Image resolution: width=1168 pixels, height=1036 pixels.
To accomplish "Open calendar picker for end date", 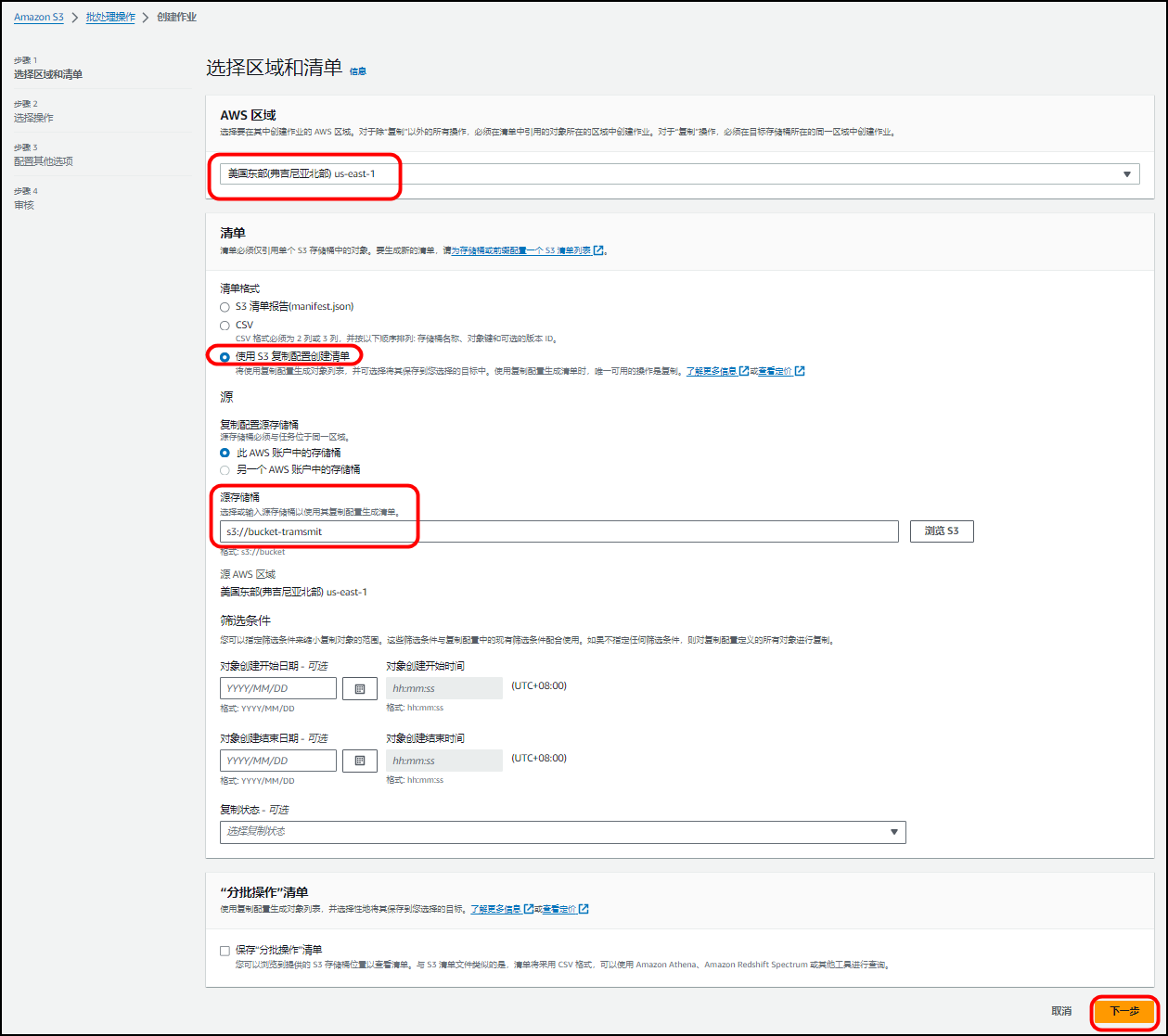I will point(360,761).
